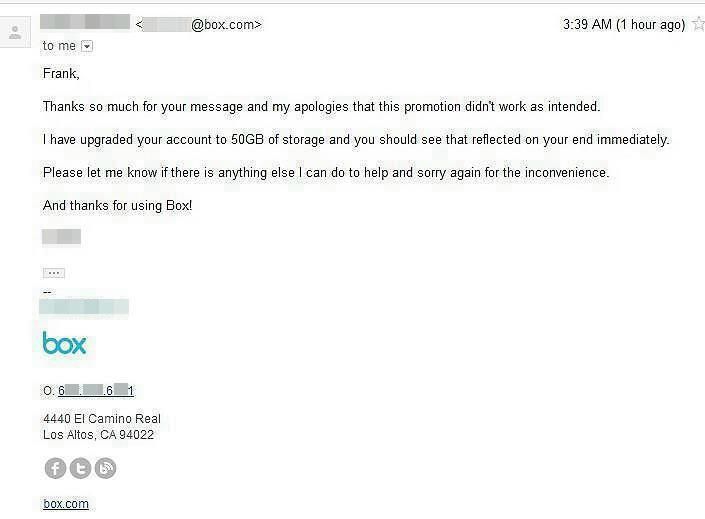
Task: Click the sender's profile avatar icon
Action: 15,32
